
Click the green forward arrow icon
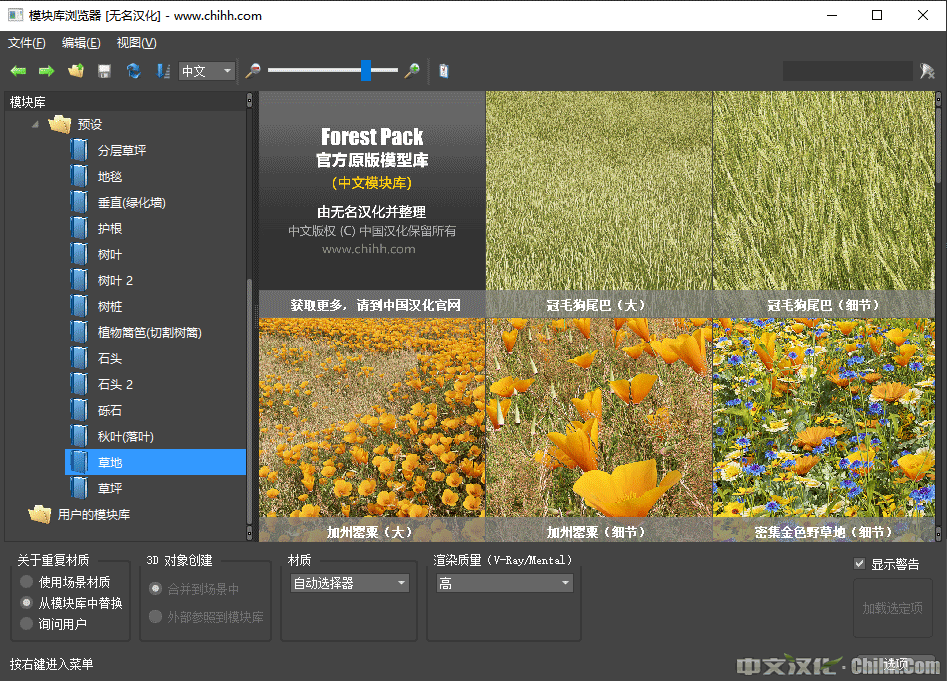click(46, 71)
